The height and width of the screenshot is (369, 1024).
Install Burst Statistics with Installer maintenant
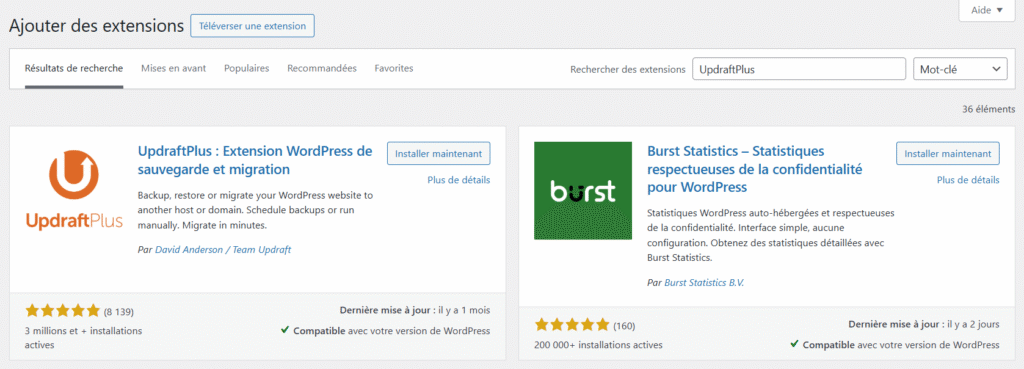tap(948, 153)
